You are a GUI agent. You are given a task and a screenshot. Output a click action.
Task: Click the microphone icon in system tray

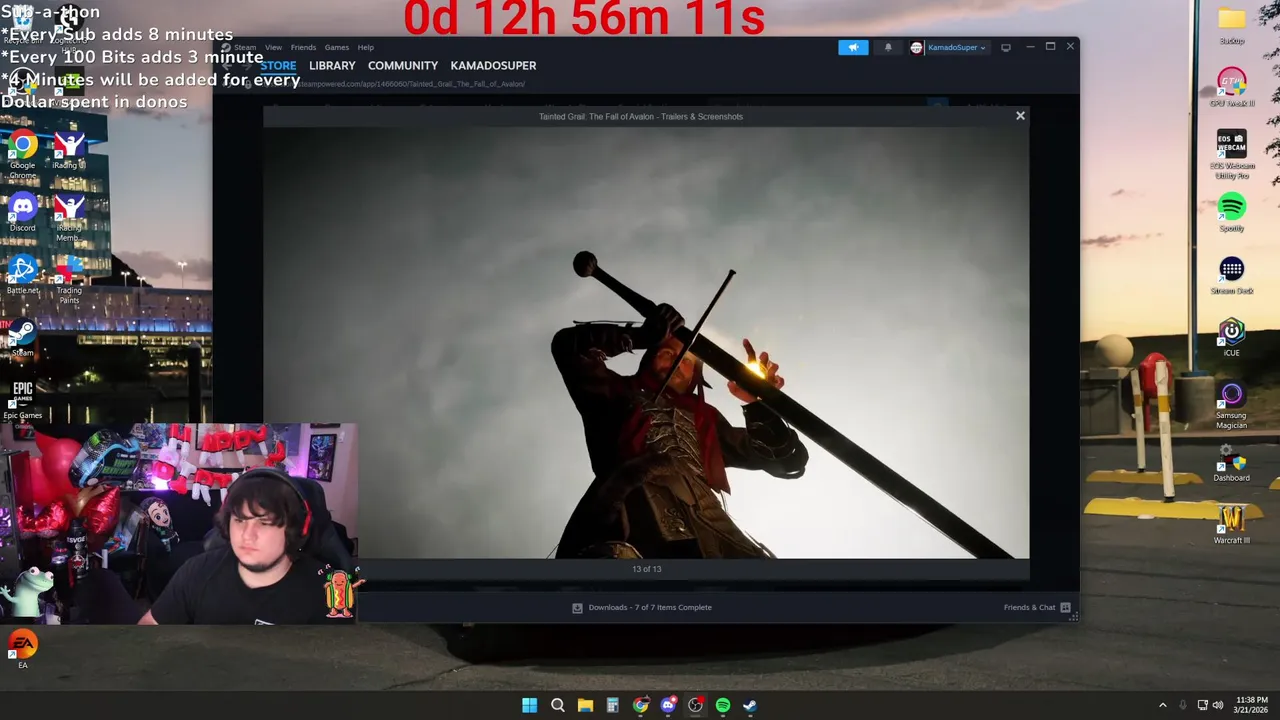pos(1182,705)
